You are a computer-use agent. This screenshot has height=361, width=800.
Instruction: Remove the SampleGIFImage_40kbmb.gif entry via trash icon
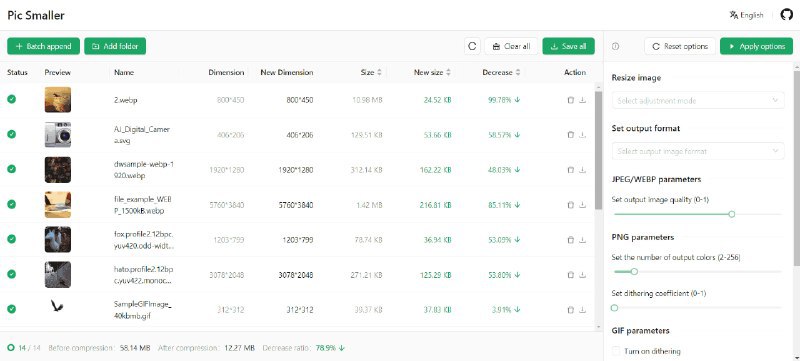[x=570, y=309]
